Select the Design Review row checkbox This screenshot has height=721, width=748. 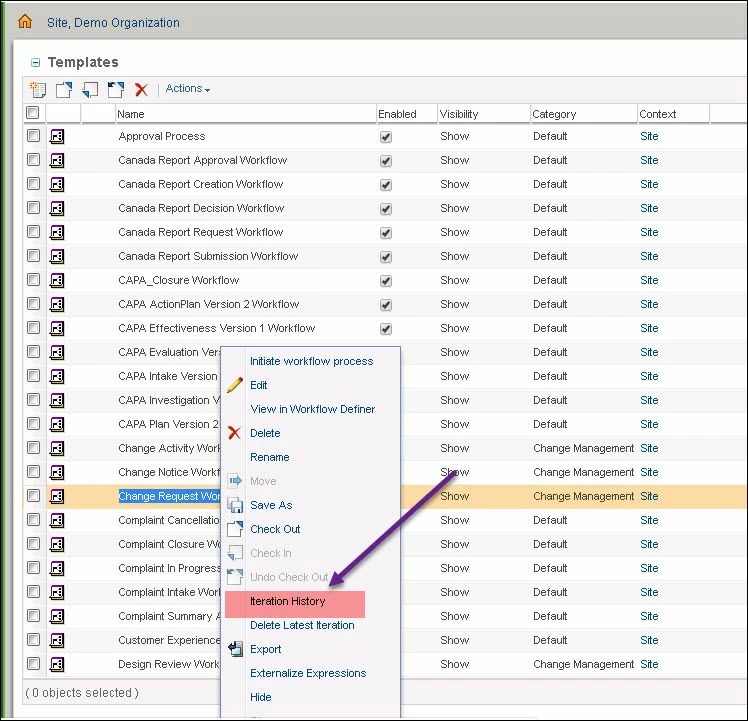(x=33, y=663)
